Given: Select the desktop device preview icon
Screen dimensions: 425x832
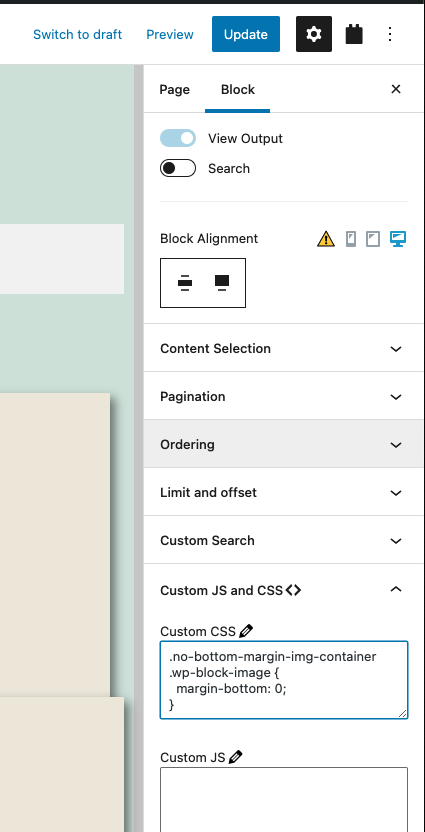Looking at the screenshot, I should click(x=398, y=239).
